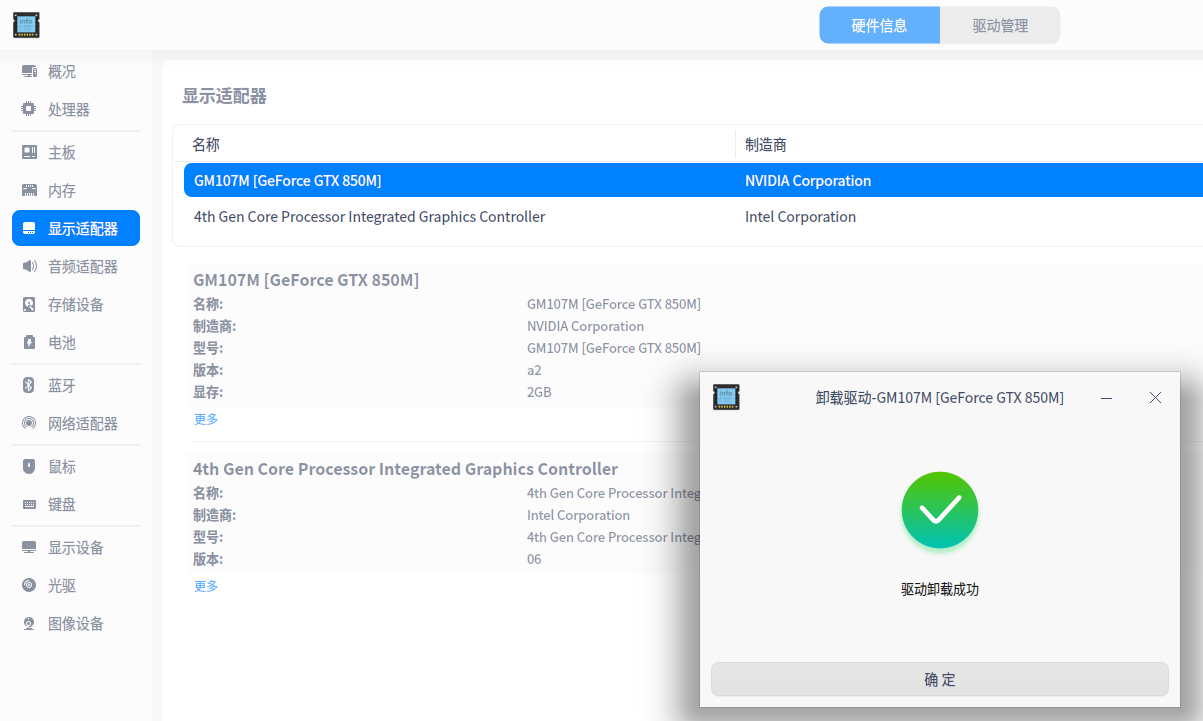Select 图像设备 in sidebar
The height and width of the screenshot is (721, 1203).
76,623
